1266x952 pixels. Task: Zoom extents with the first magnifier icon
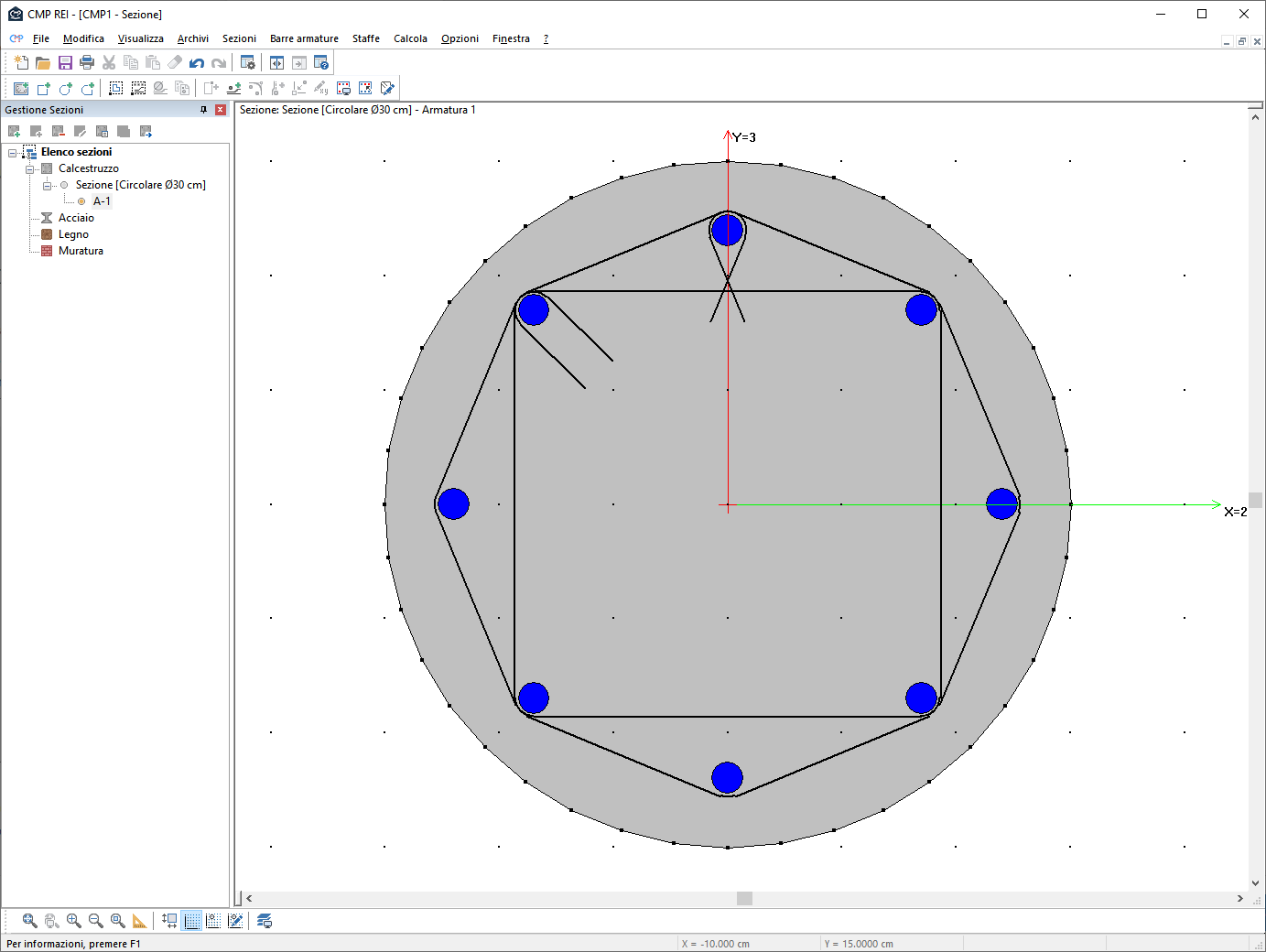[x=30, y=921]
